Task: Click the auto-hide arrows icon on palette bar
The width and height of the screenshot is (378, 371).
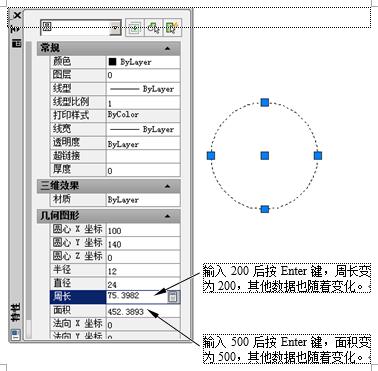Action: (16, 29)
